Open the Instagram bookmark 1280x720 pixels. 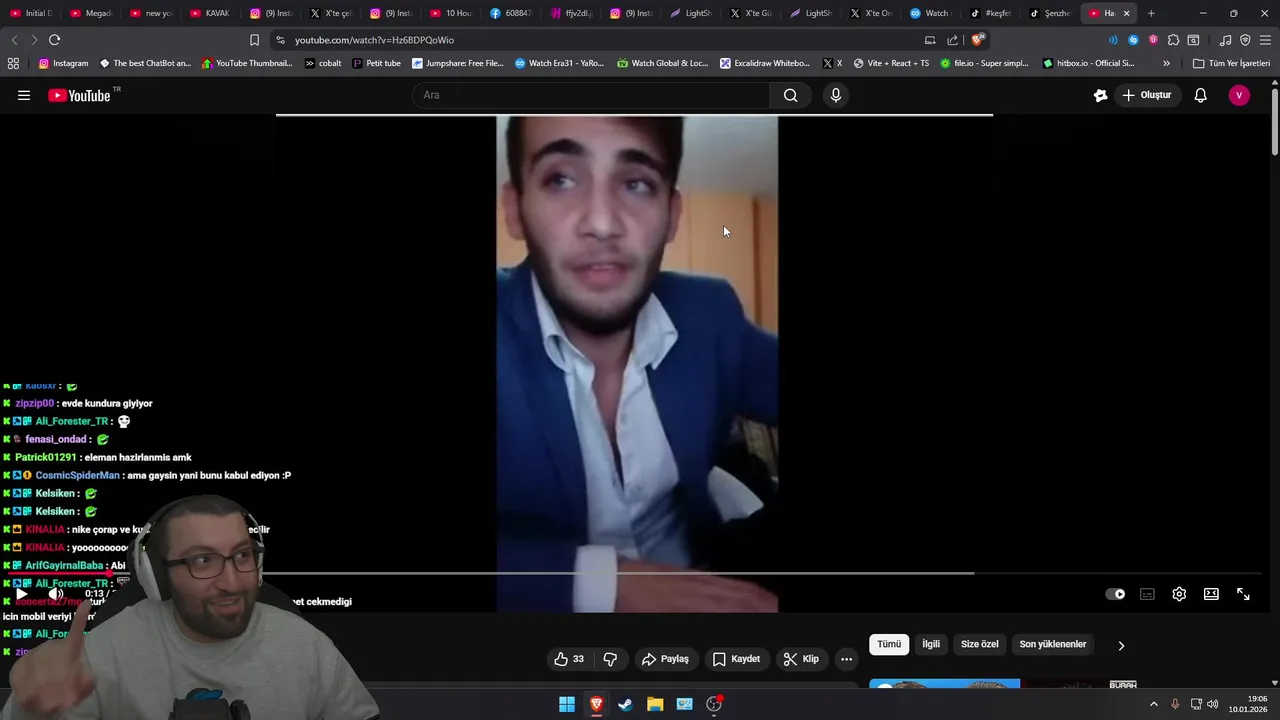click(x=63, y=63)
